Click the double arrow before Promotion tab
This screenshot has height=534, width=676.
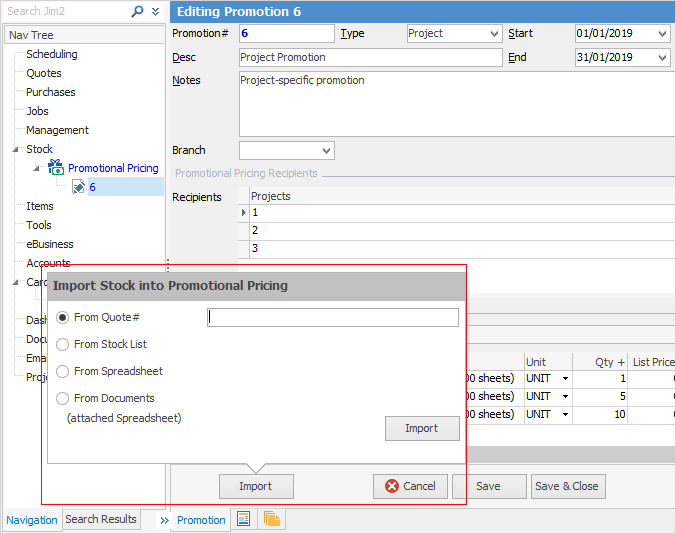[x=164, y=520]
